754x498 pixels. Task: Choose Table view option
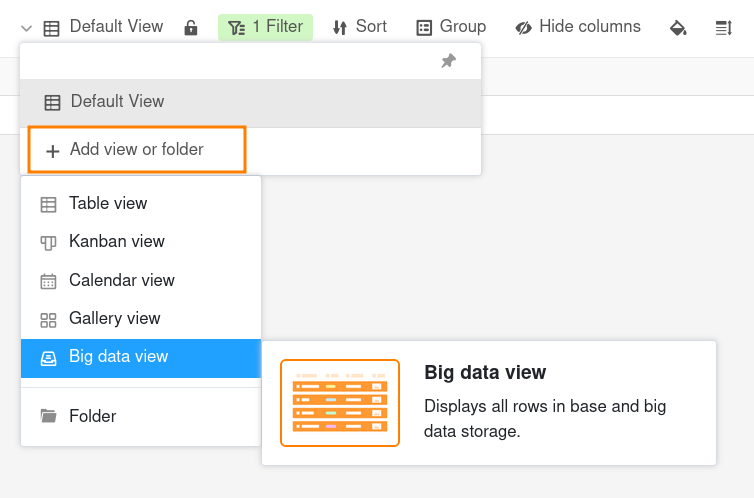108,204
